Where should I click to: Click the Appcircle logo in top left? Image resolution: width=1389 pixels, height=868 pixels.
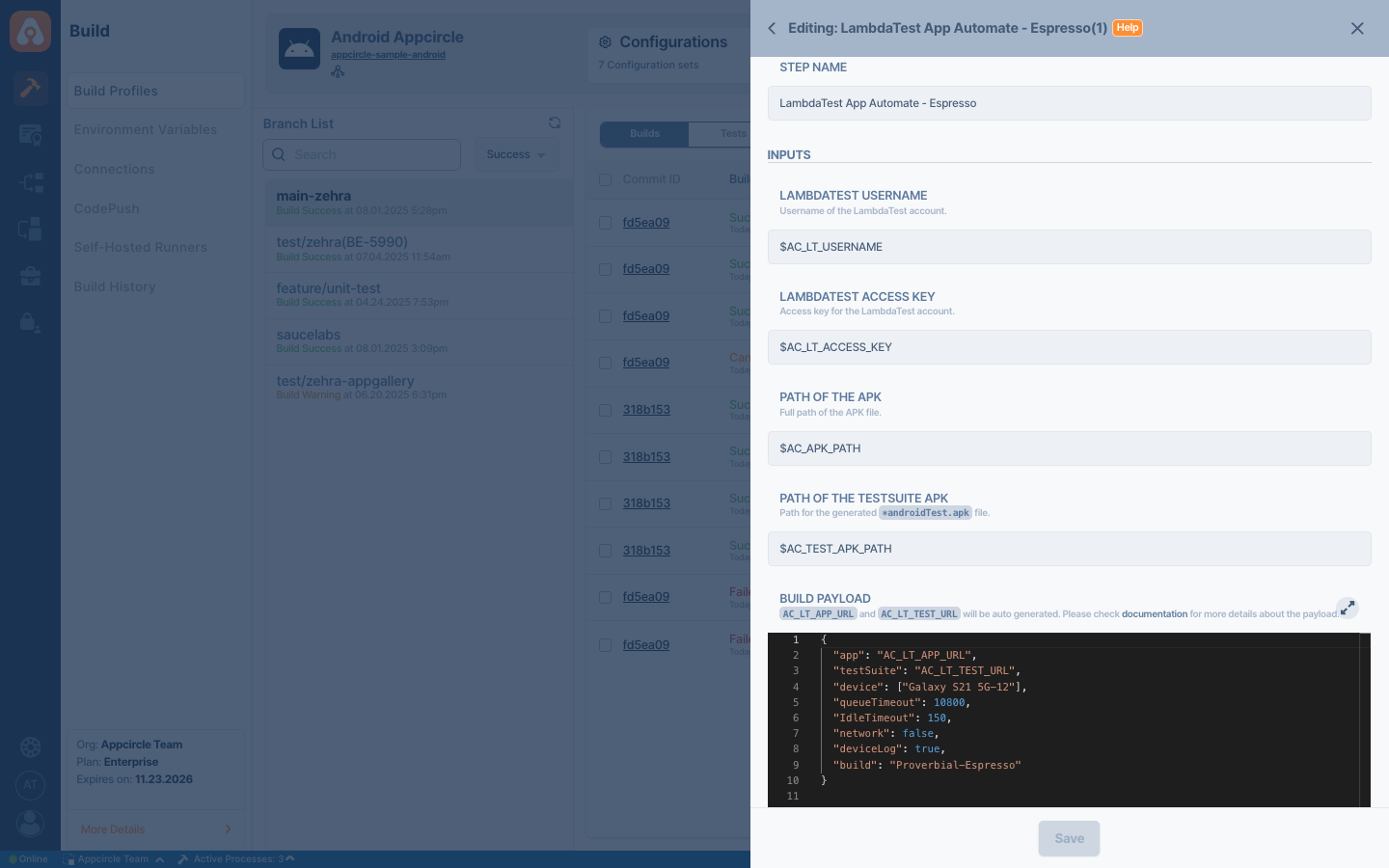point(30,32)
